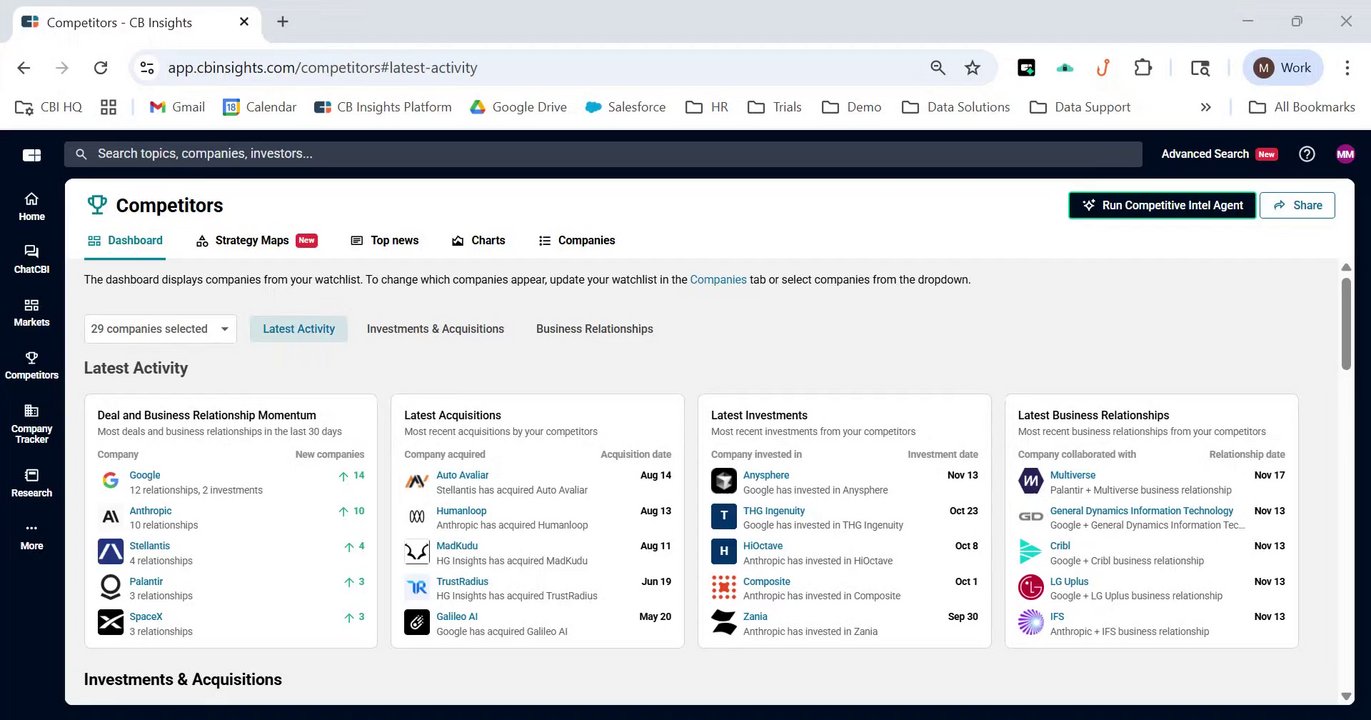Click the Auto Avaliar logo icon
This screenshot has height=720, width=1371.
(x=417, y=481)
